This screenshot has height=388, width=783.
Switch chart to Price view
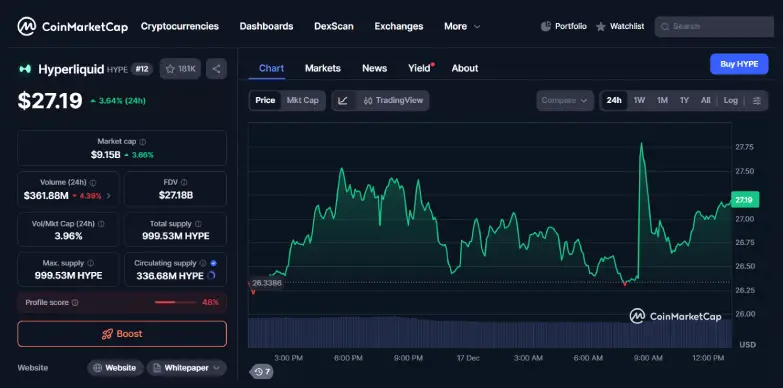pos(265,100)
